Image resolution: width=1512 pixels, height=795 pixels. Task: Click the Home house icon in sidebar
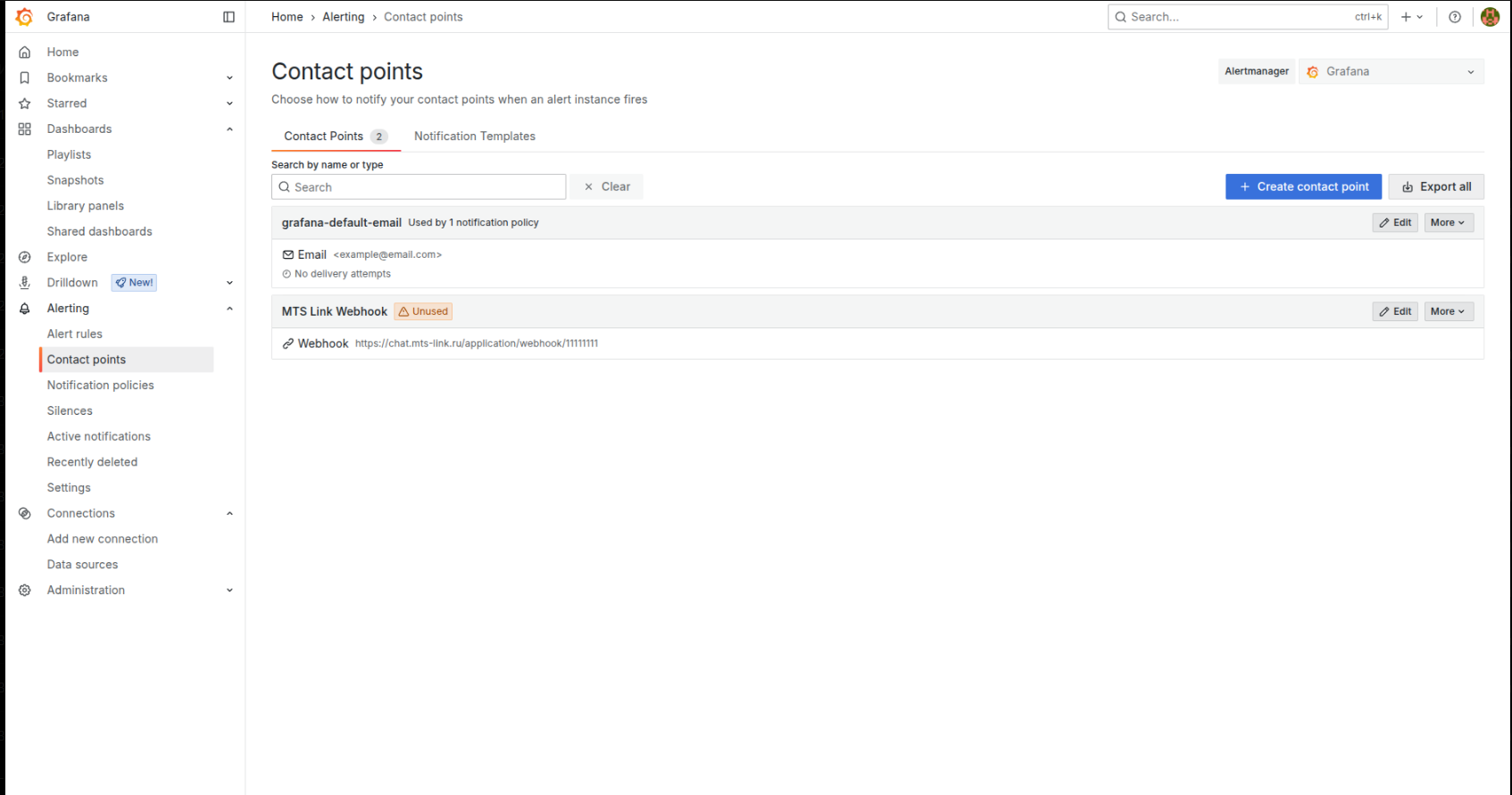[x=25, y=53]
